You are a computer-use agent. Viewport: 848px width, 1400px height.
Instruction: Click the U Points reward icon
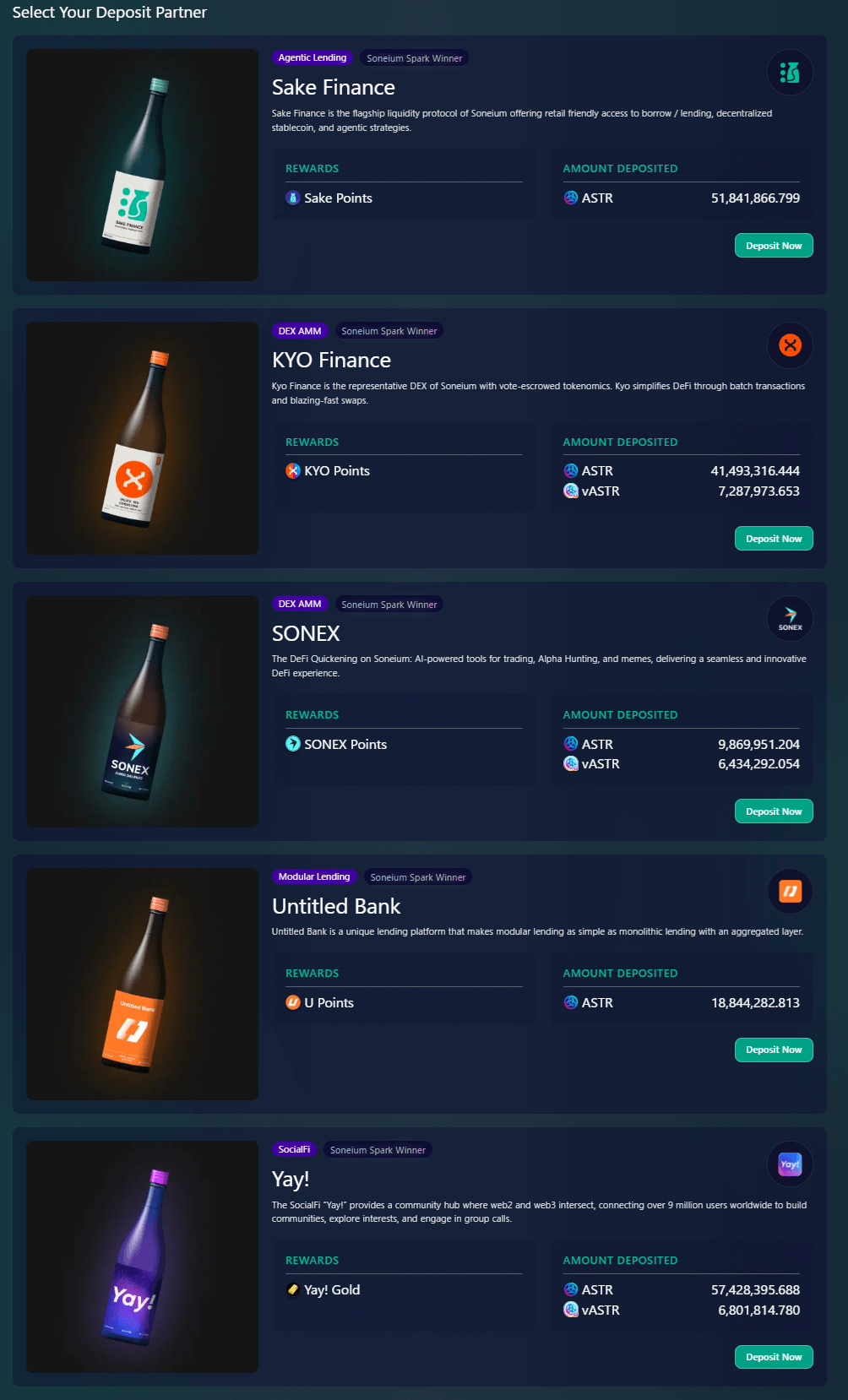pos(293,1003)
